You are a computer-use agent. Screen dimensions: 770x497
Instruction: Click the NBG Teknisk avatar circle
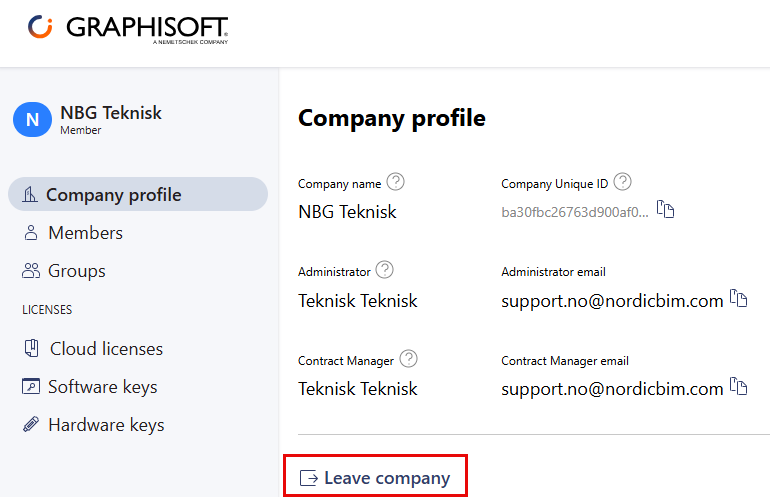pos(32,119)
